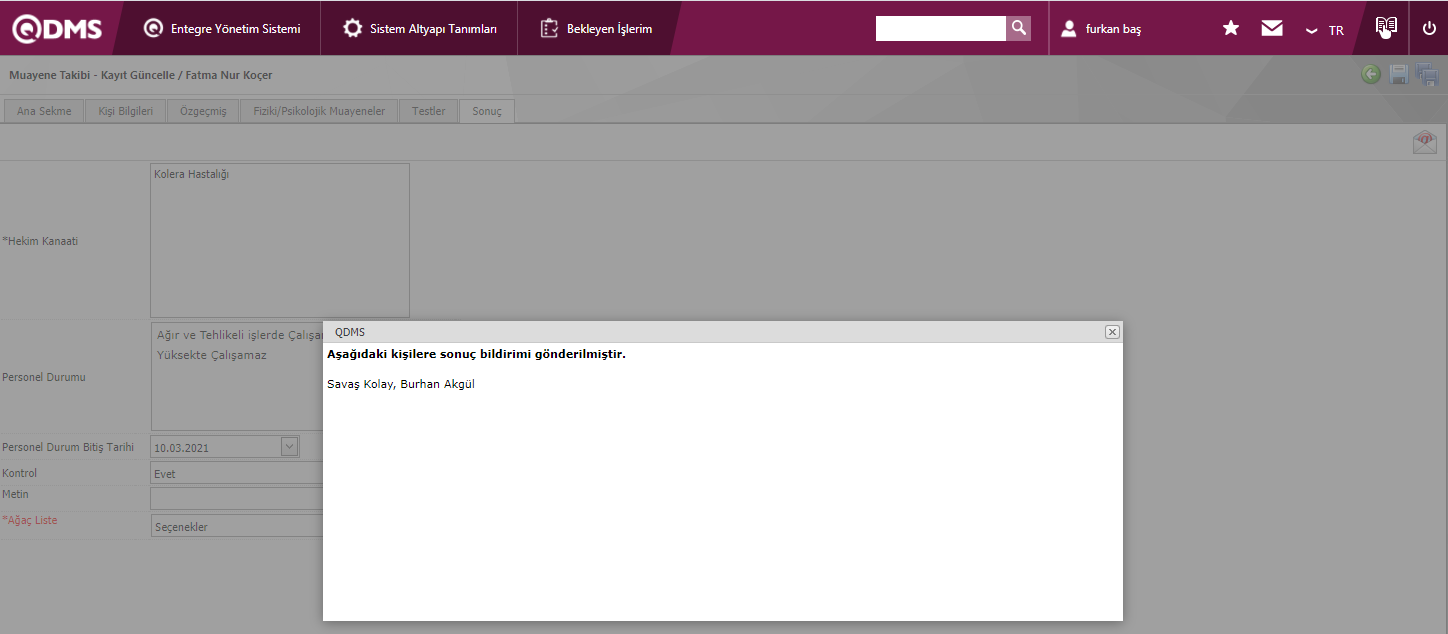
Task: Click the Kontrol label
Action: point(20,473)
